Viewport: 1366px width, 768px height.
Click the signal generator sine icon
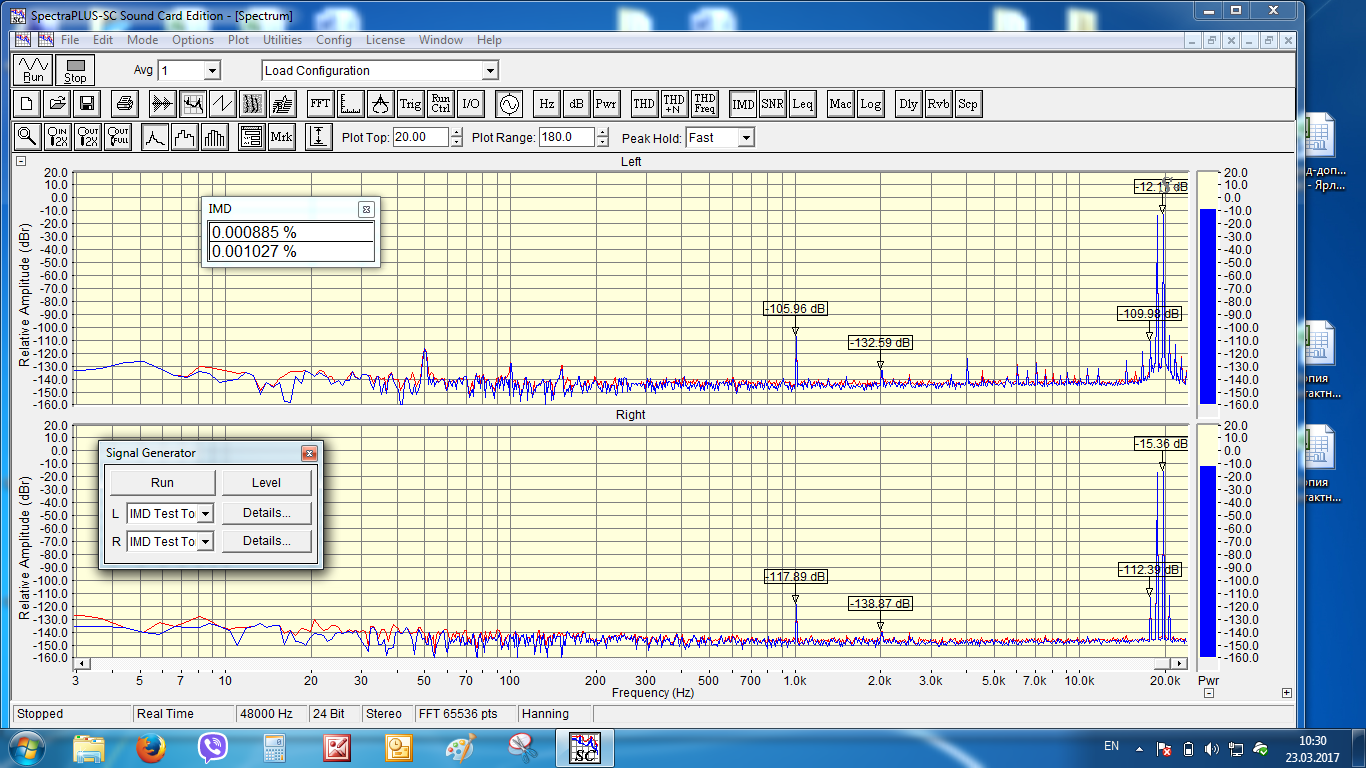[509, 103]
